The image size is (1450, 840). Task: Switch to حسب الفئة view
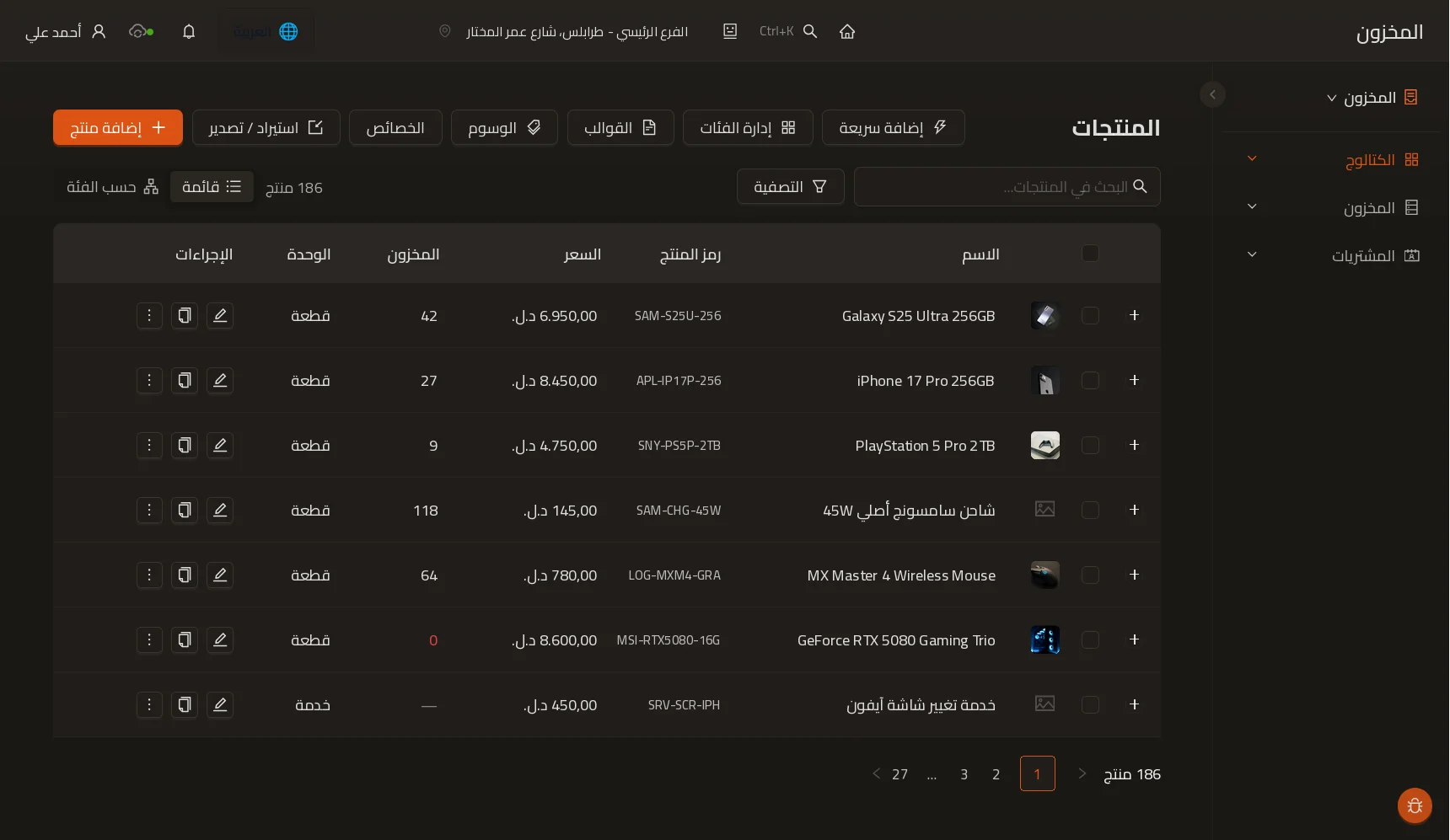click(x=112, y=187)
